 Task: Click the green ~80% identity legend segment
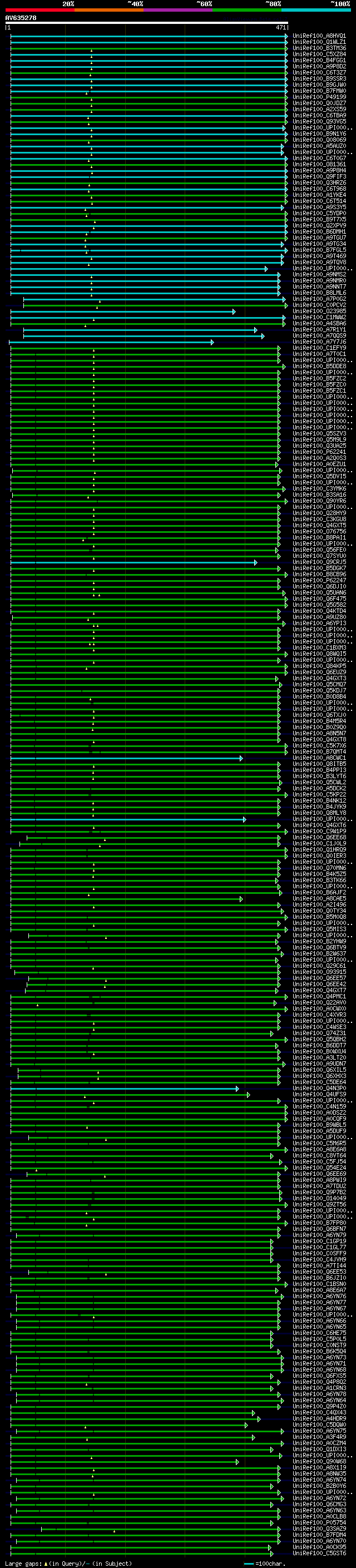click(x=247, y=10)
